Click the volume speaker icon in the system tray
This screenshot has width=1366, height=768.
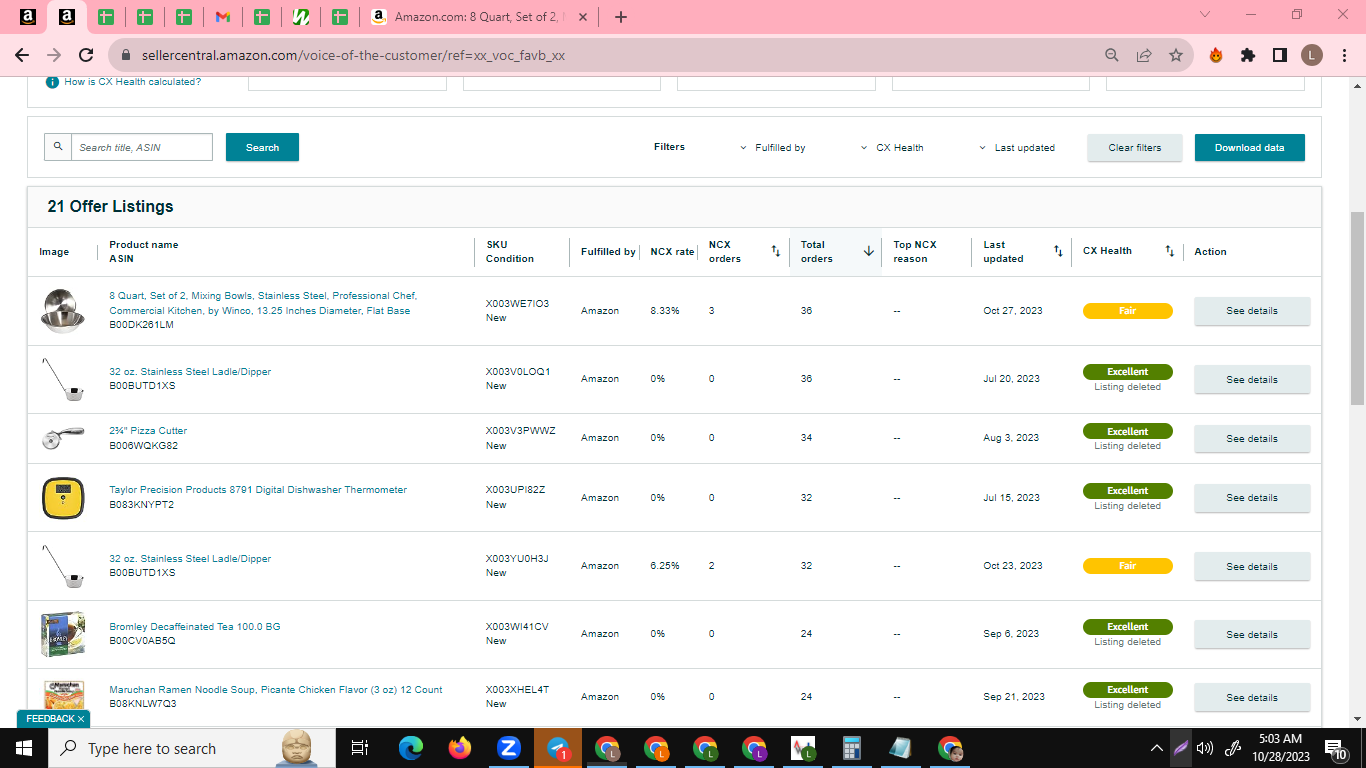tap(1205, 748)
